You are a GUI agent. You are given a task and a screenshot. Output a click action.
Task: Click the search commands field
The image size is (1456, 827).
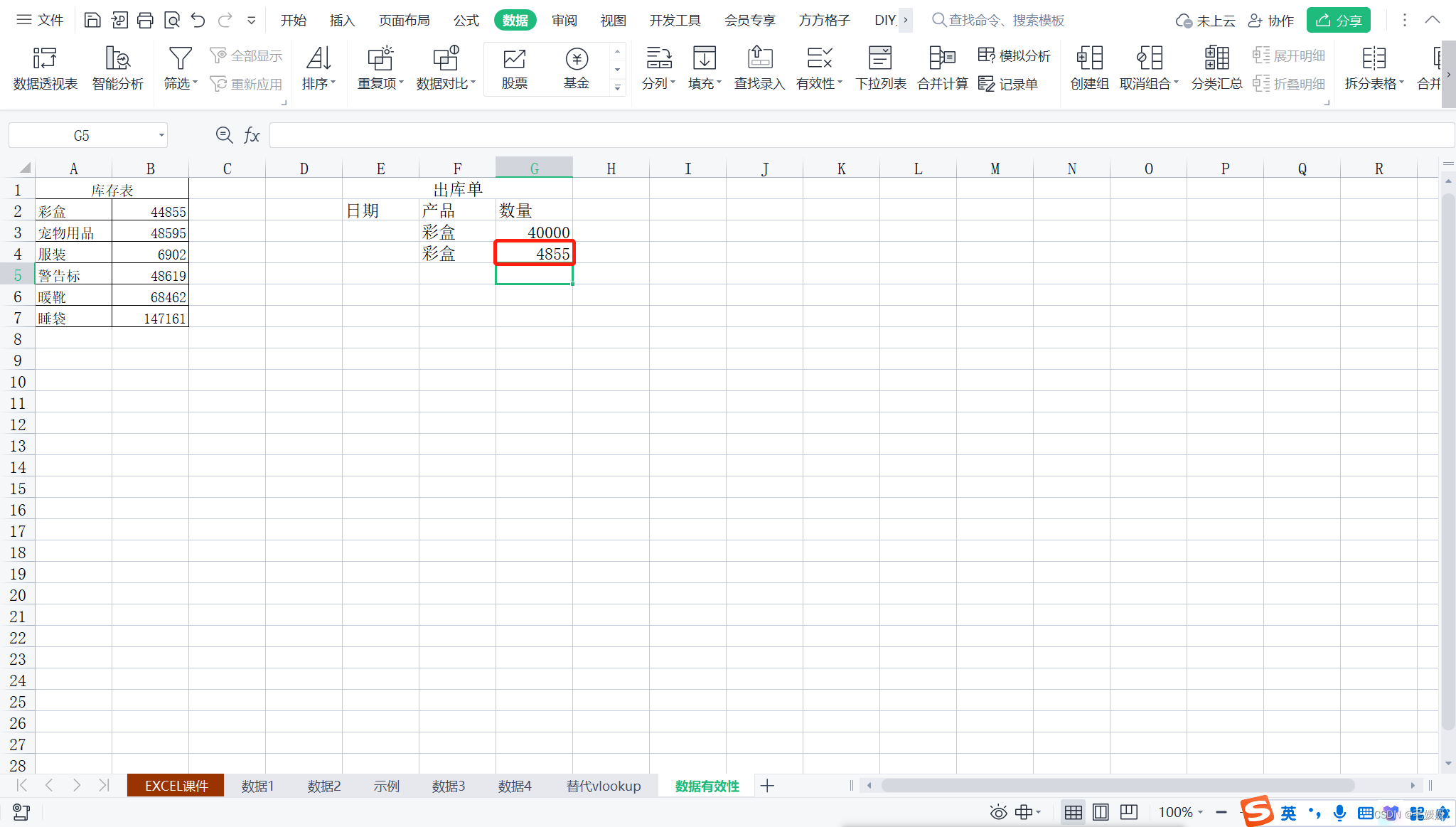point(998,21)
